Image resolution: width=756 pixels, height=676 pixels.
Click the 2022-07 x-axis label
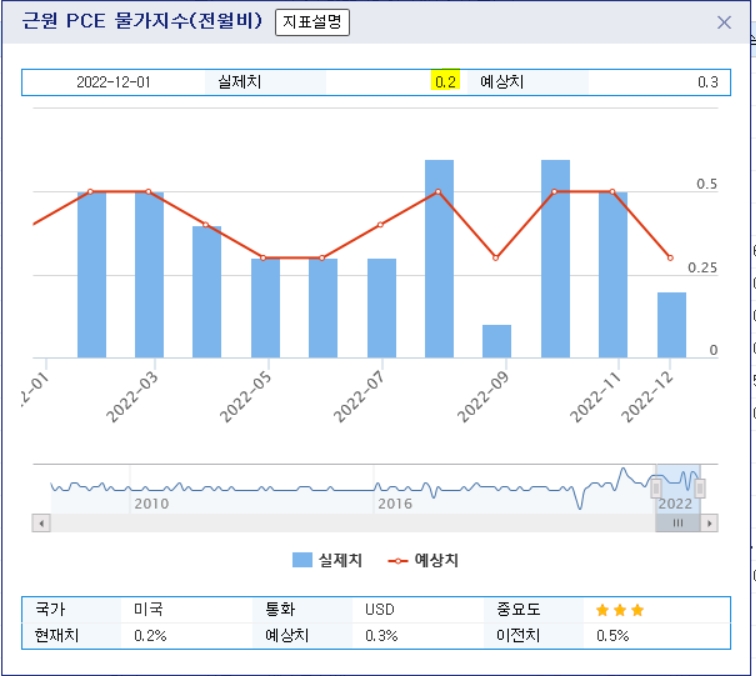click(358, 397)
